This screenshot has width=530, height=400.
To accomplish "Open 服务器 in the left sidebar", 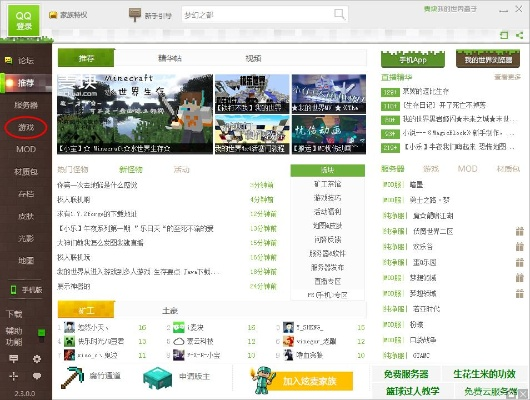I will pos(26,105).
